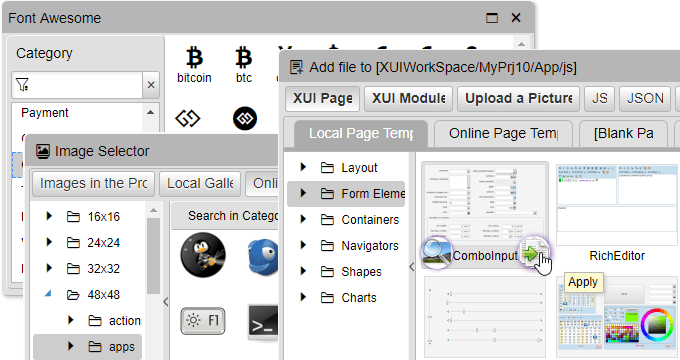Click the Image Selector tree scrollbar
Viewport: 680px width, 360px height.
[153, 256]
